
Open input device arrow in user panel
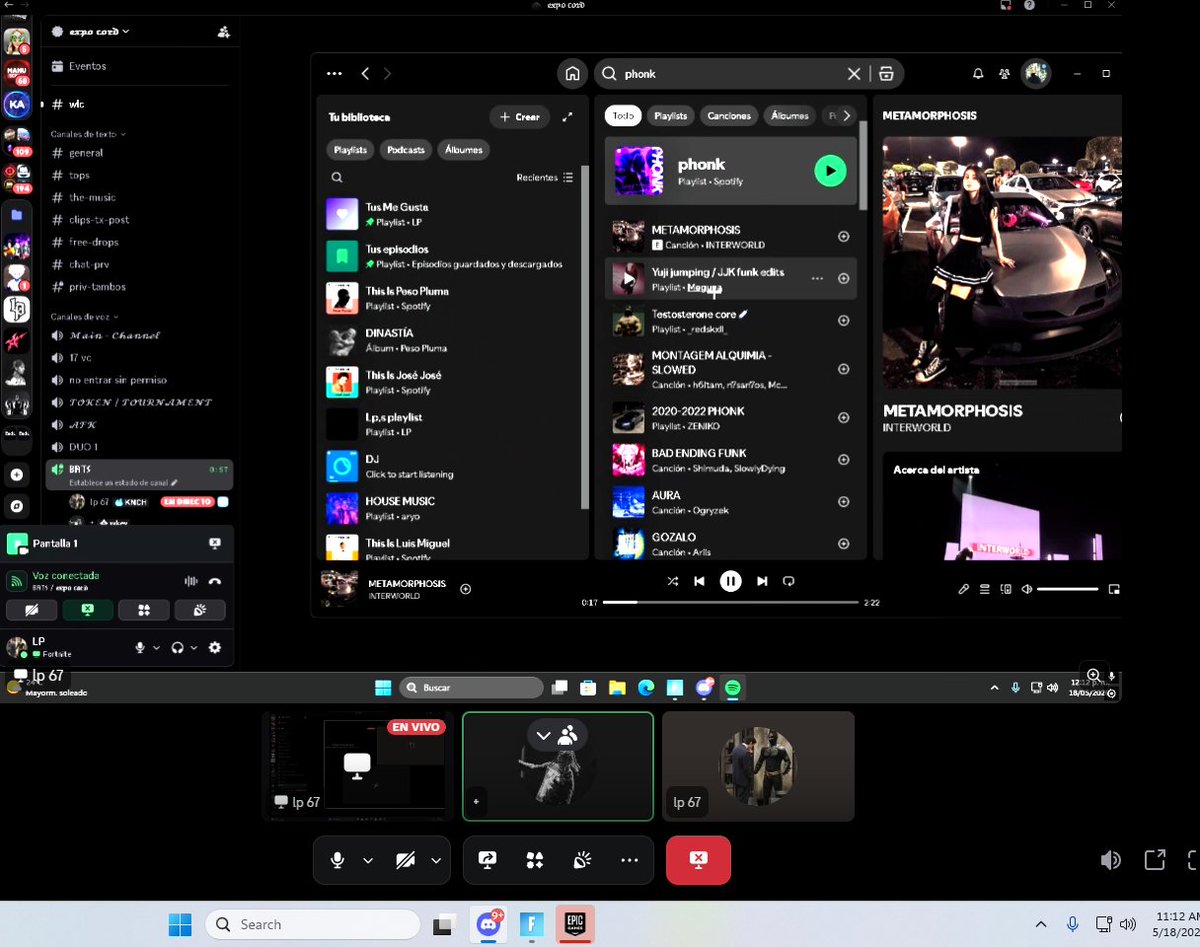(156, 647)
